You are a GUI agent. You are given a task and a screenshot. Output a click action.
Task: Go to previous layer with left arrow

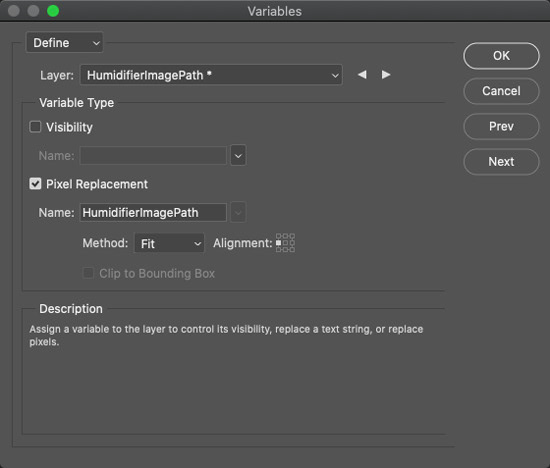(x=362, y=74)
